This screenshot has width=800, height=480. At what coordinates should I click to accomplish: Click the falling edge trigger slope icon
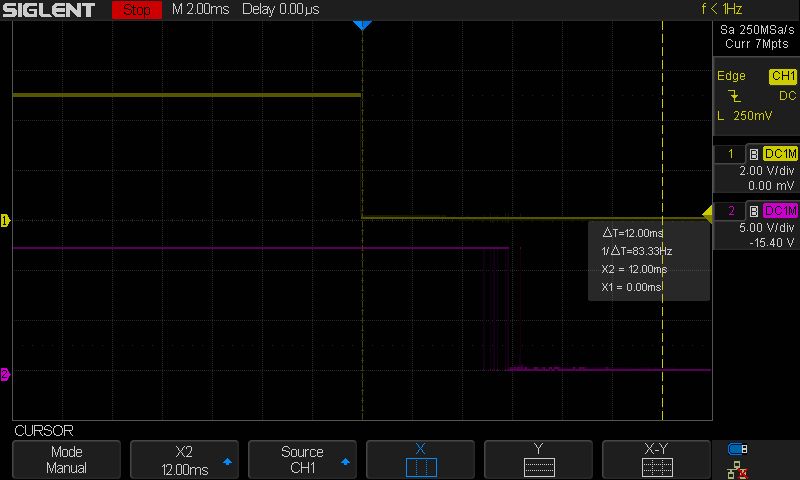(x=734, y=96)
